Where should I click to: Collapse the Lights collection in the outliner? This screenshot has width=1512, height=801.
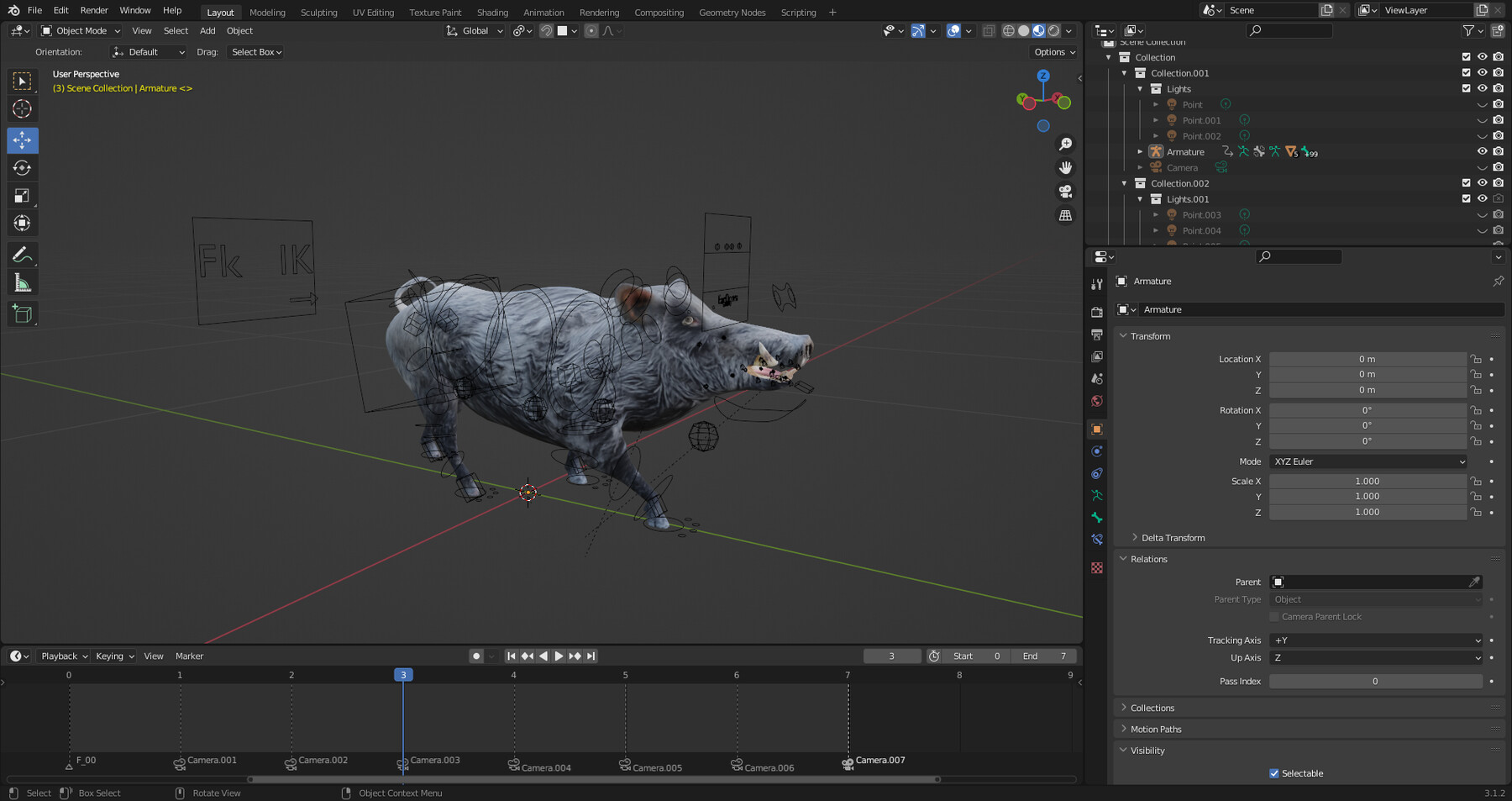click(1140, 88)
